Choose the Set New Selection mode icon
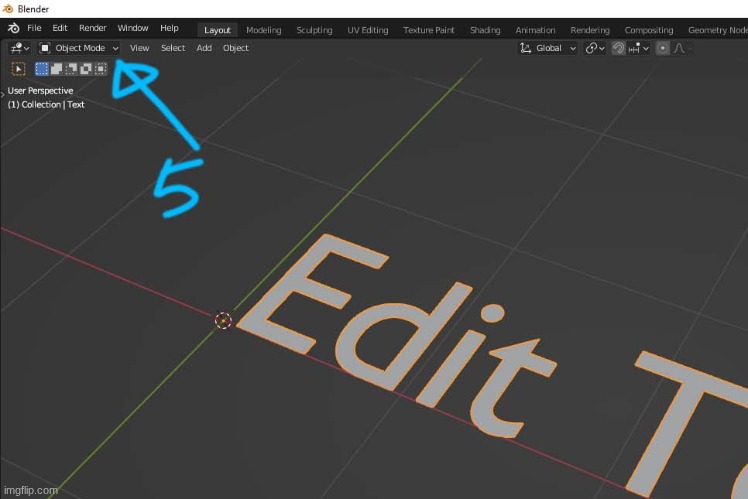The height and width of the screenshot is (499, 748). pos(42,69)
